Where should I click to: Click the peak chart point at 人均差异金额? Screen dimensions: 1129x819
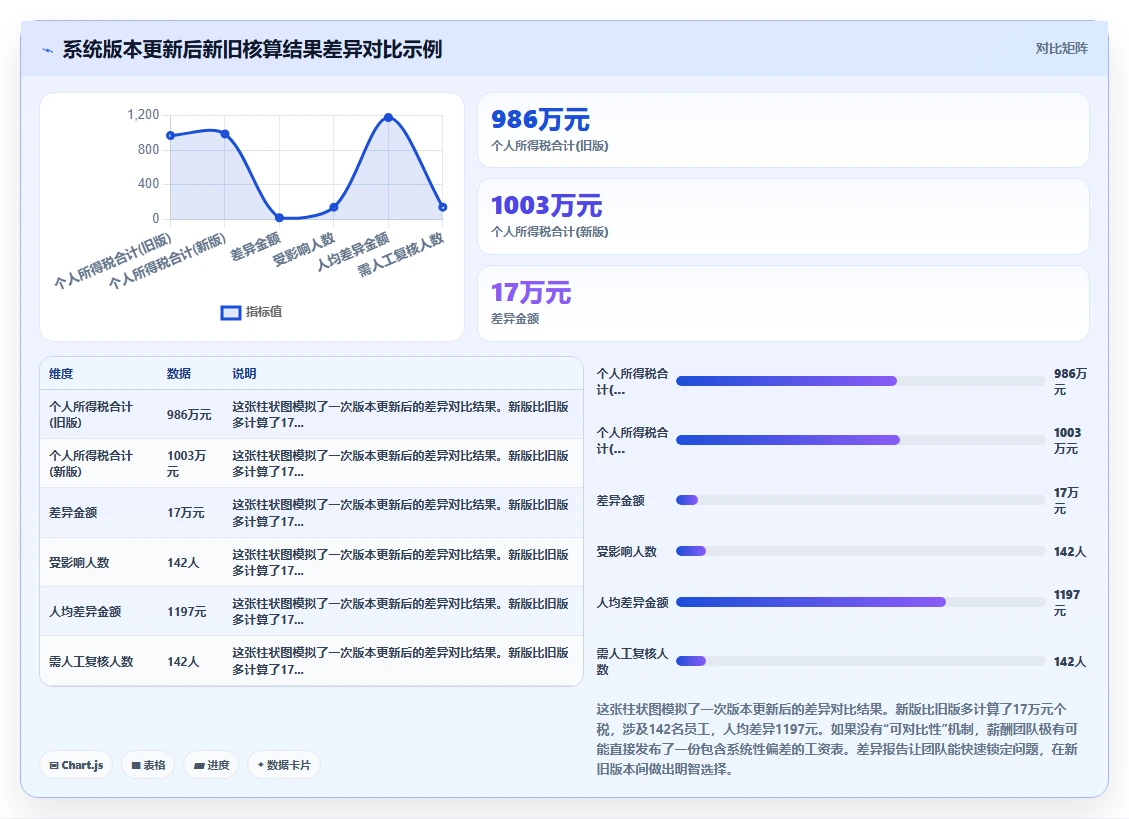[388, 117]
